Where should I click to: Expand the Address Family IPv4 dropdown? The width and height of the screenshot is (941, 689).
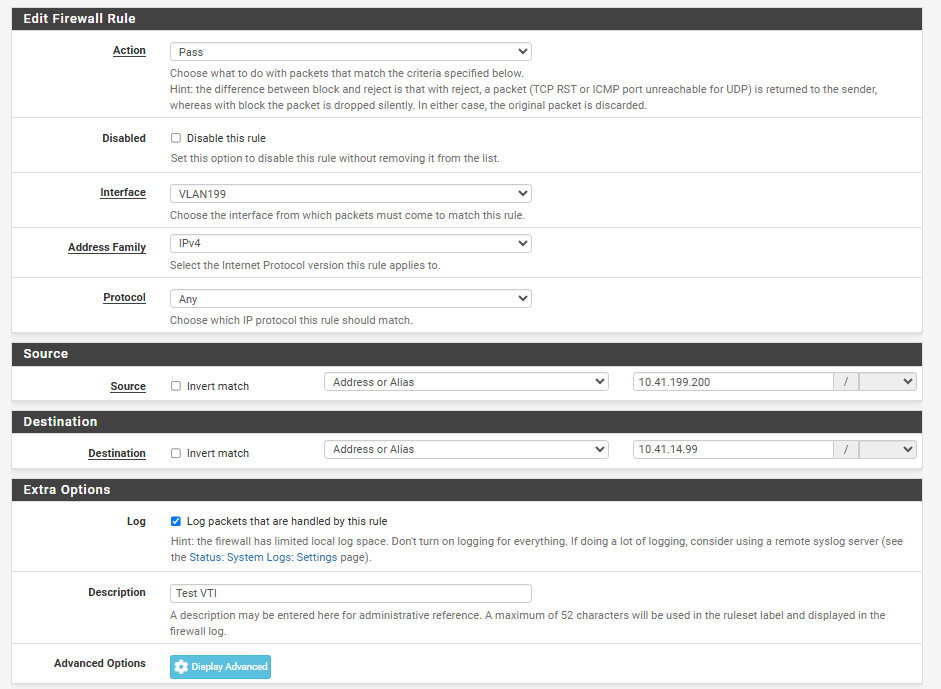350,243
